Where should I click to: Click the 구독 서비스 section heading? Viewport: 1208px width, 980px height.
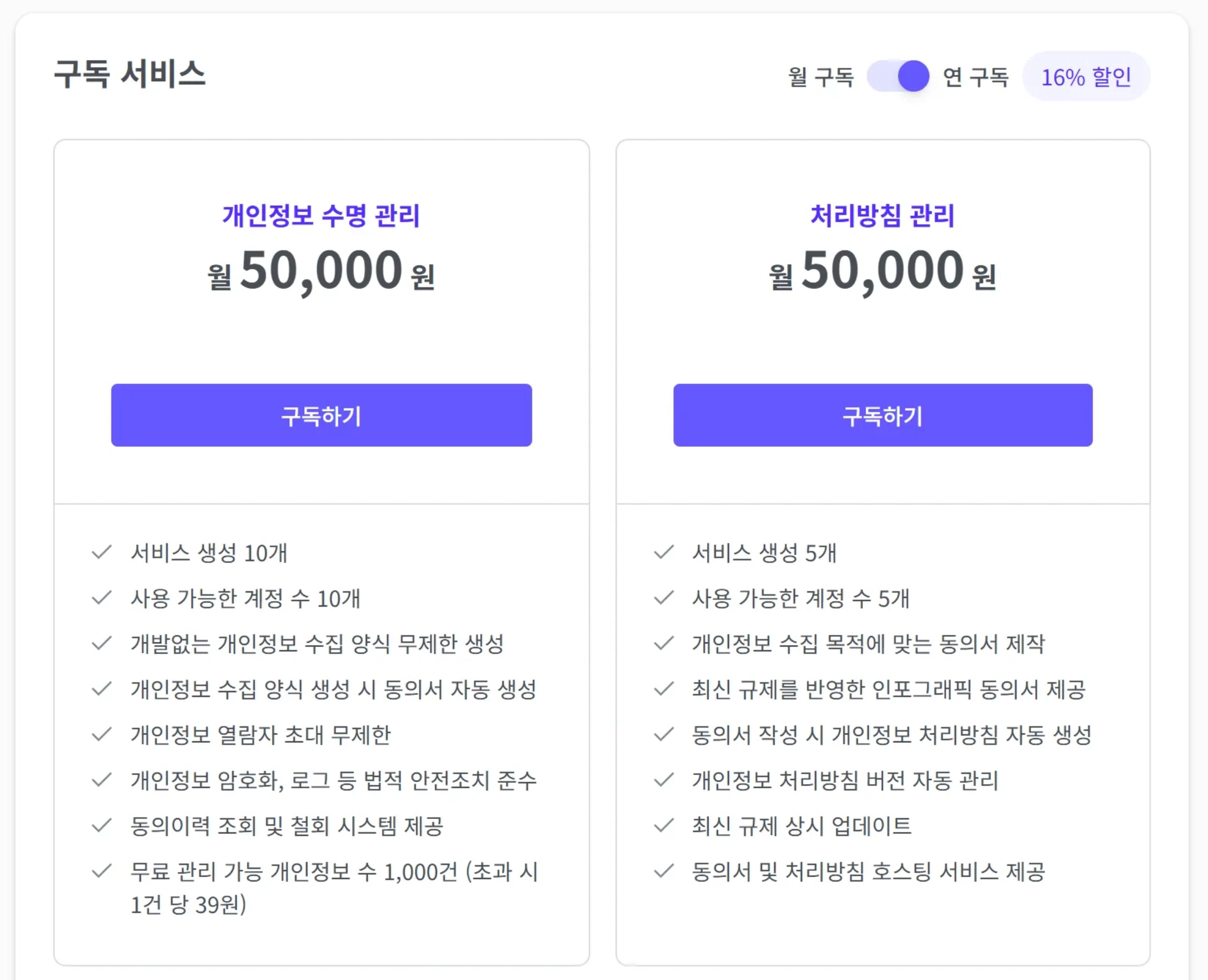point(130,74)
